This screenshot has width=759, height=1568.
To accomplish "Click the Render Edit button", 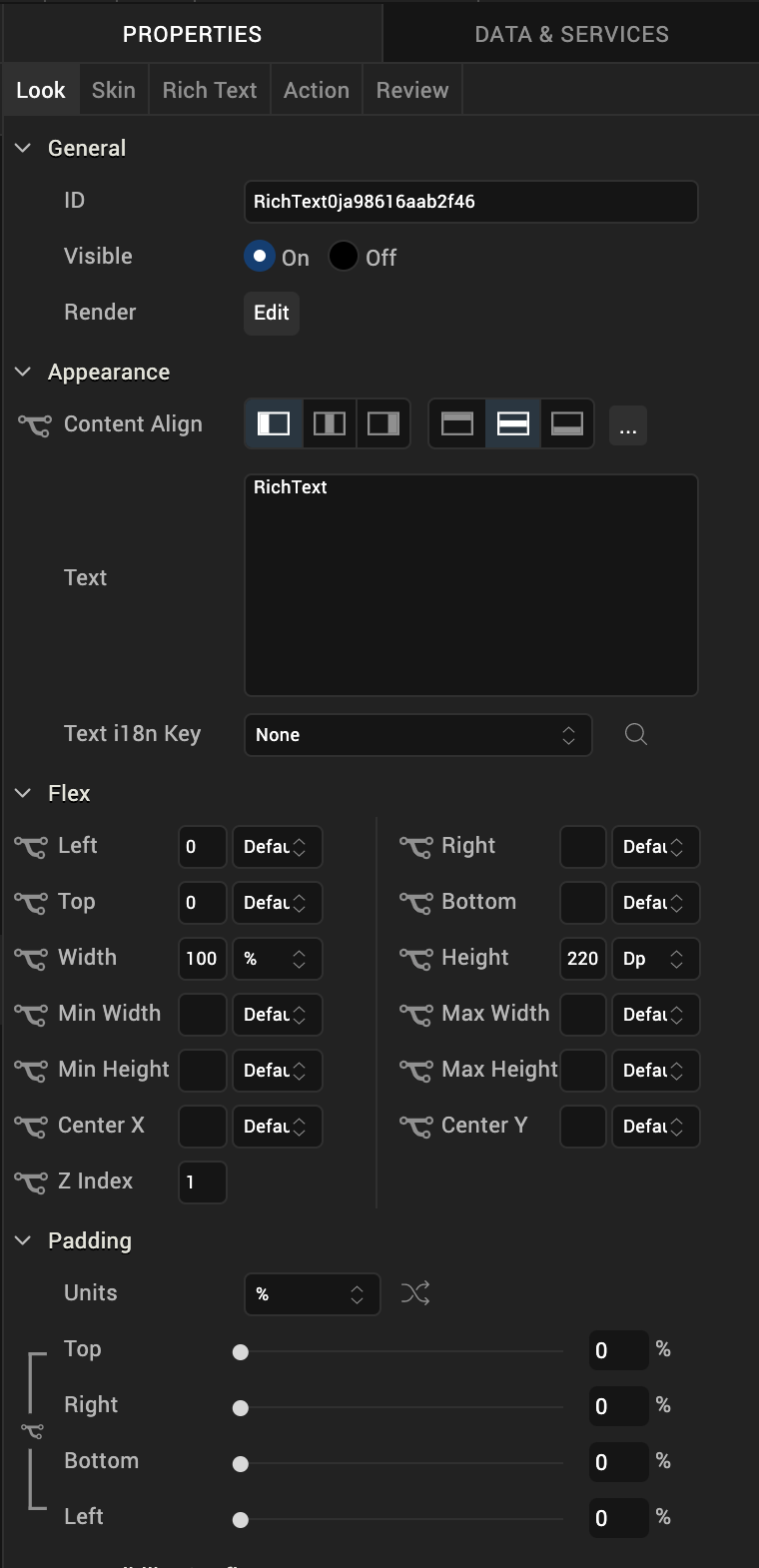I will pyautogui.click(x=272, y=313).
